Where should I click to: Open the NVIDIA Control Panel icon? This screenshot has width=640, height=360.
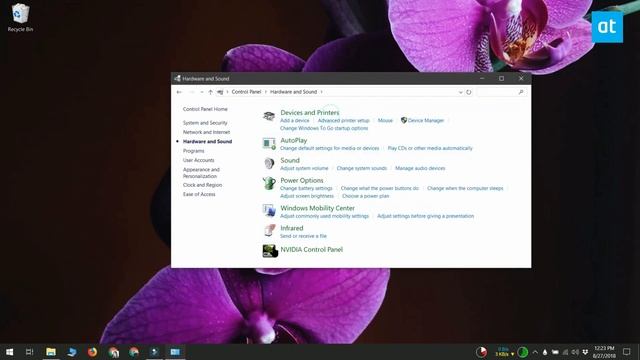pyautogui.click(x=270, y=251)
